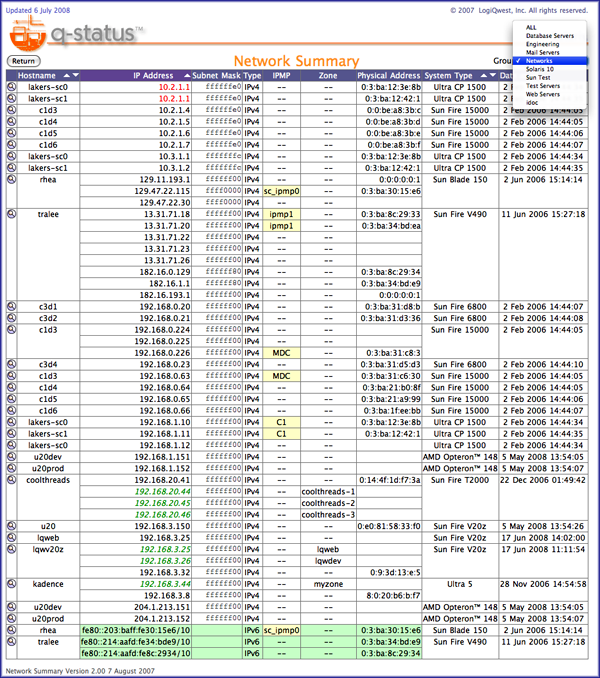Select Database Servers from group list
This screenshot has height=678, width=600.
(x=550, y=35)
